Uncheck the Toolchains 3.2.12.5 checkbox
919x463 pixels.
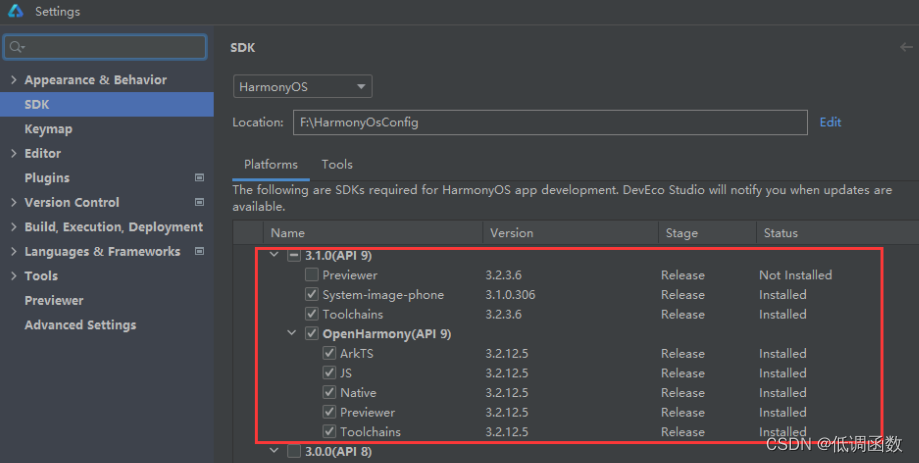pos(329,432)
